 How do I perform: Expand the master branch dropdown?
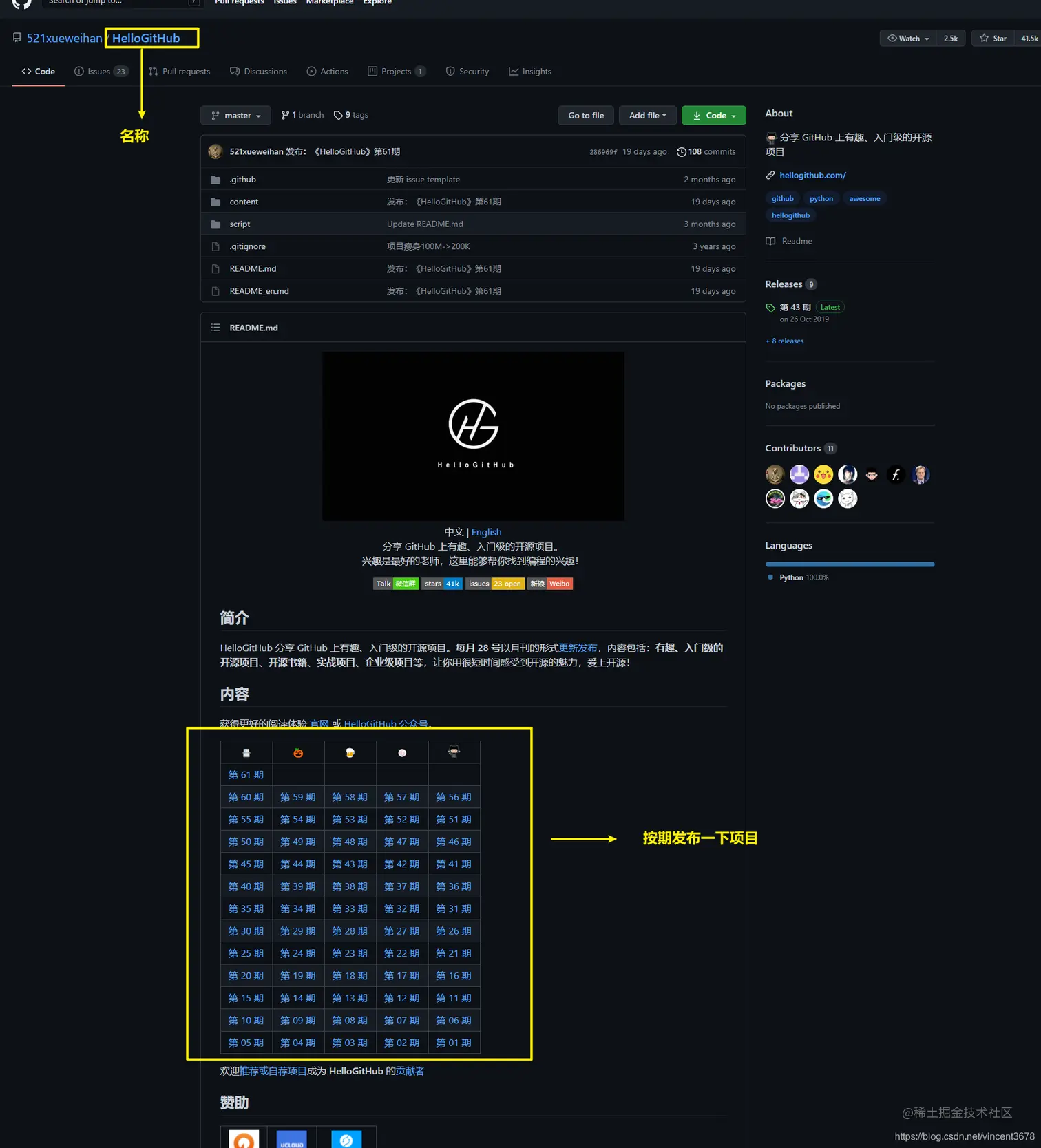point(235,116)
